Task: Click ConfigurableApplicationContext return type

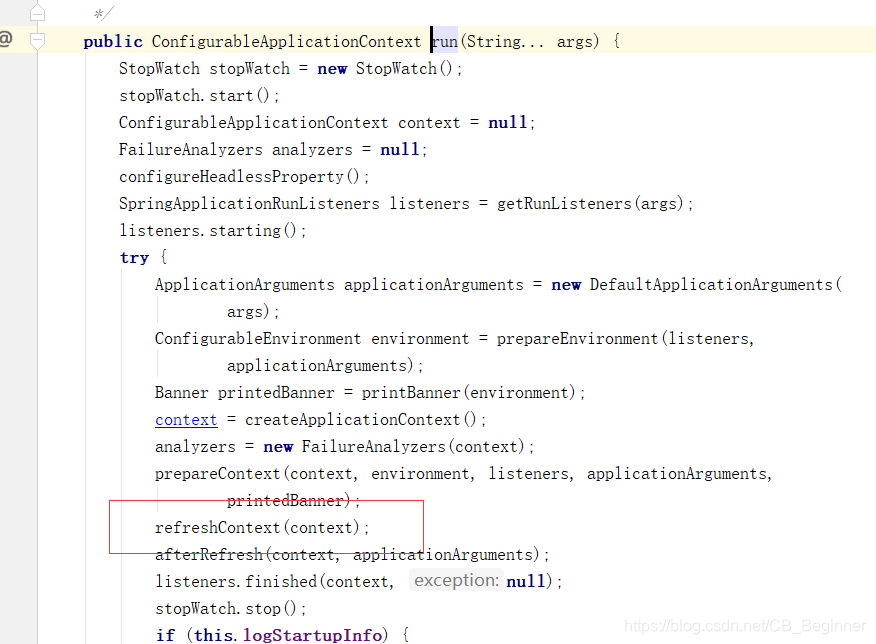Action: [286, 42]
